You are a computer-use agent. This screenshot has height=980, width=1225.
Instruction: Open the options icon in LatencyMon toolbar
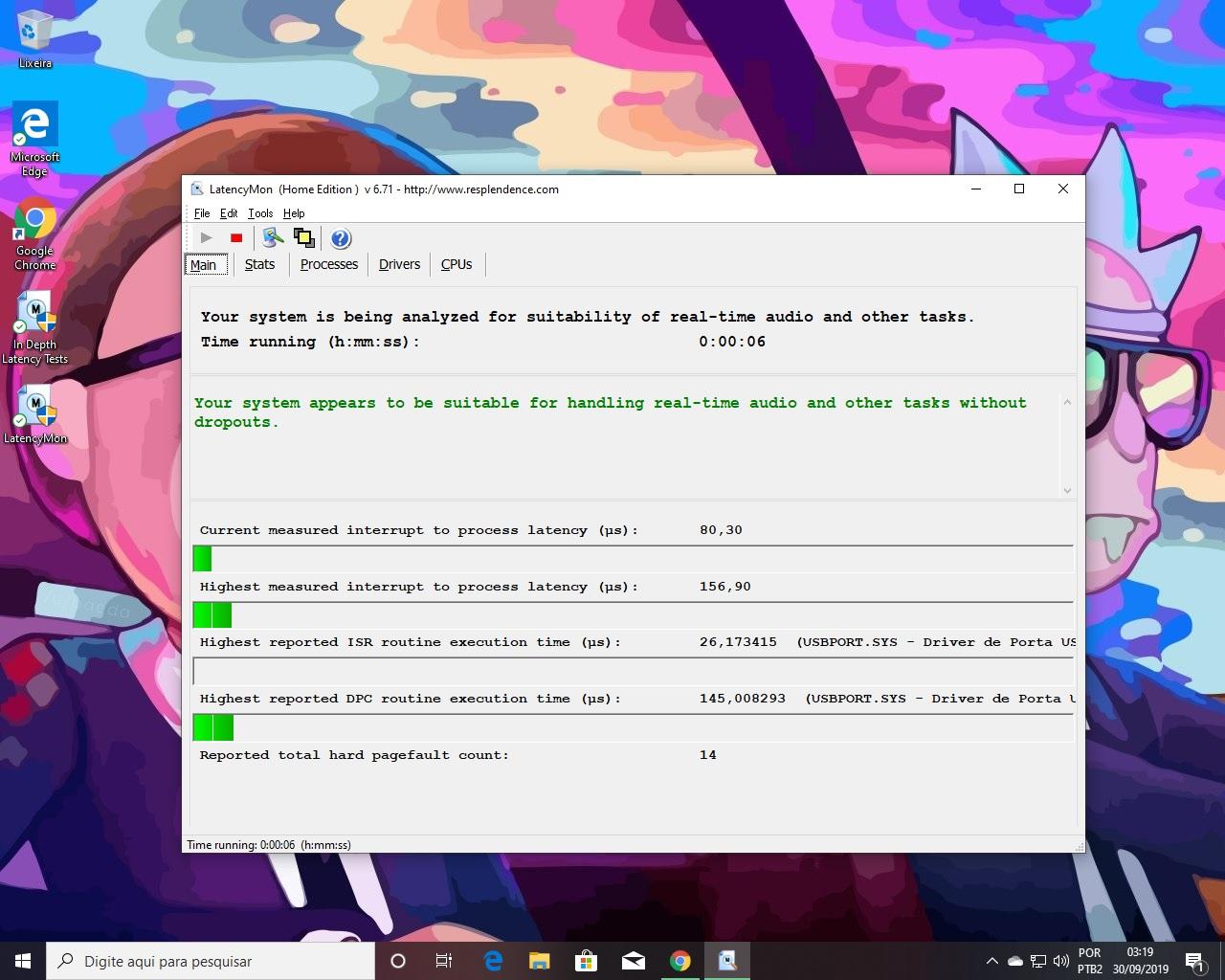pyautogui.click(x=273, y=237)
